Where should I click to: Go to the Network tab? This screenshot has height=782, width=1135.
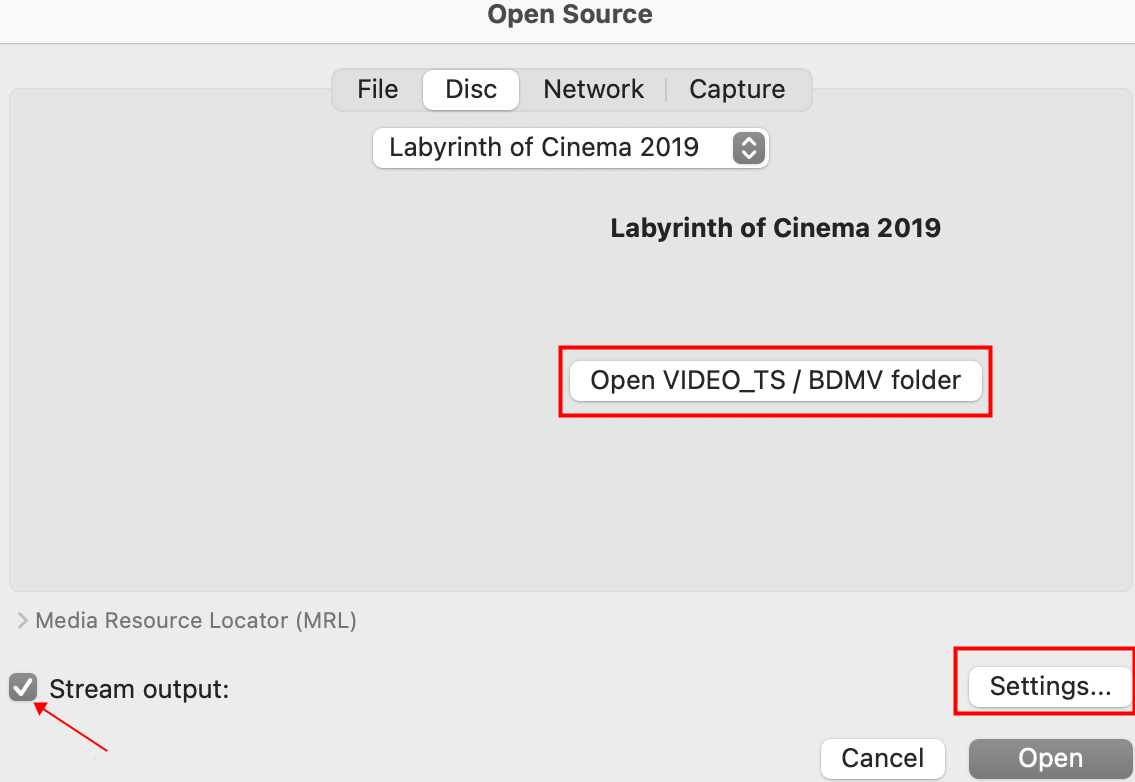coord(593,89)
